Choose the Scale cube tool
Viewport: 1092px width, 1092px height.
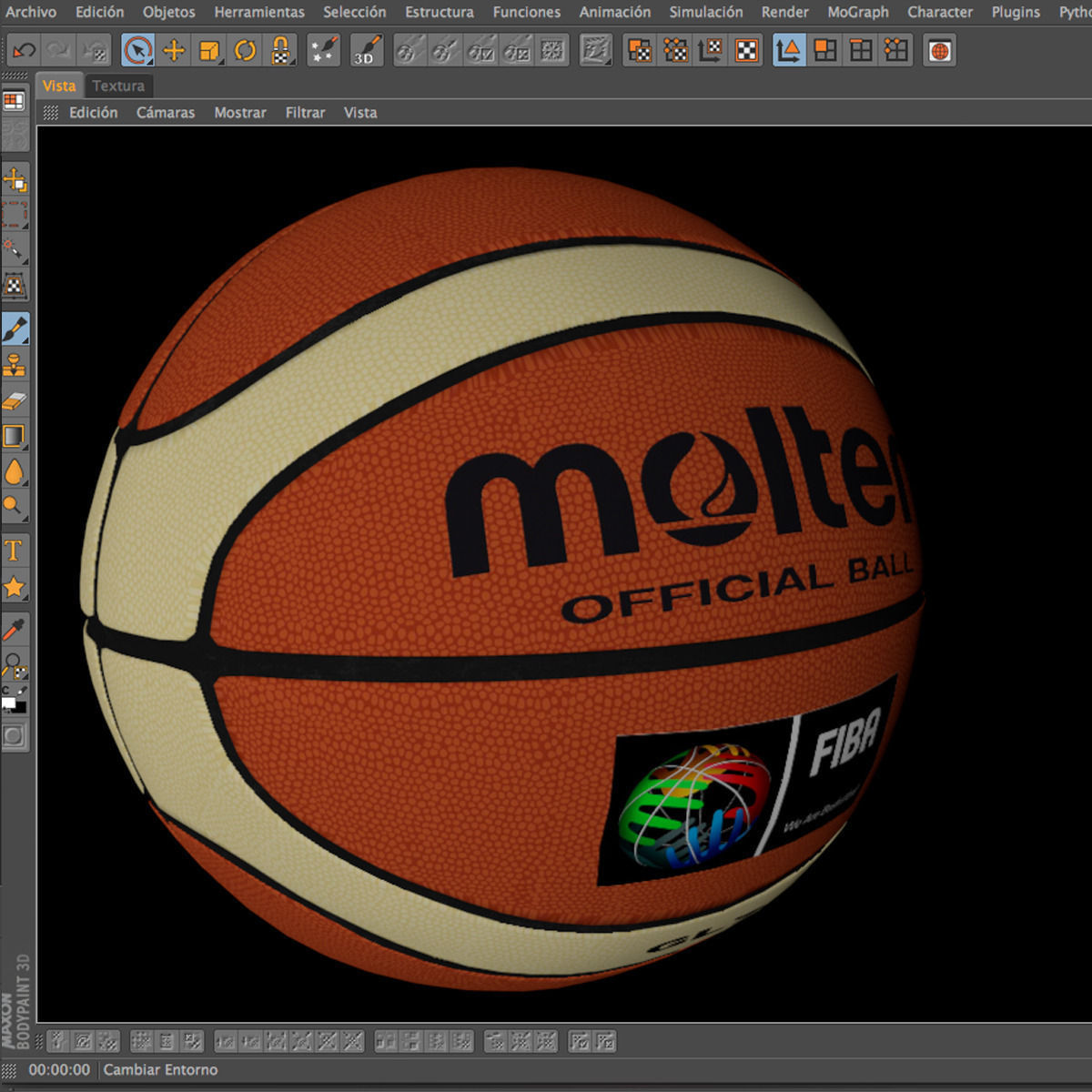pyautogui.click(x=209, y=50)
